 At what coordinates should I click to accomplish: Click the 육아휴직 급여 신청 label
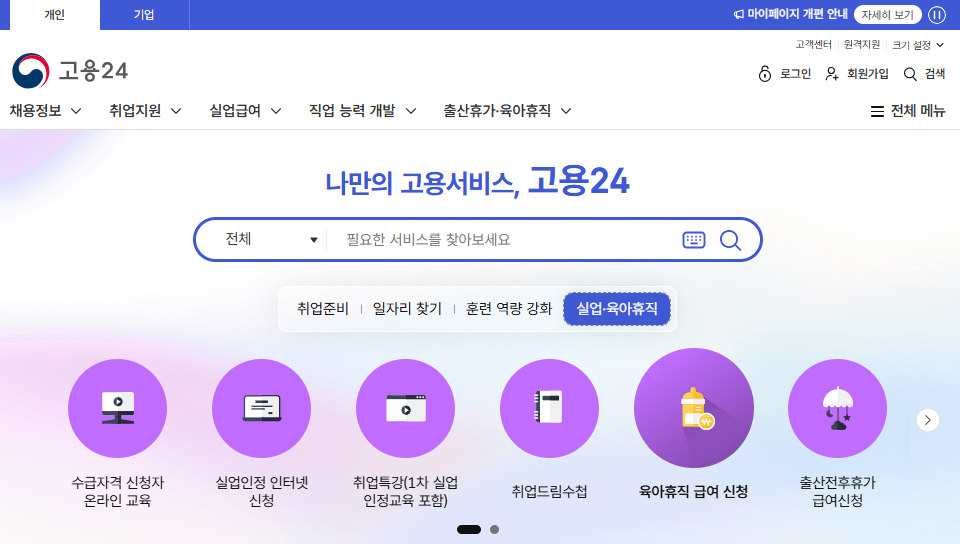click(x=694, y=491)
